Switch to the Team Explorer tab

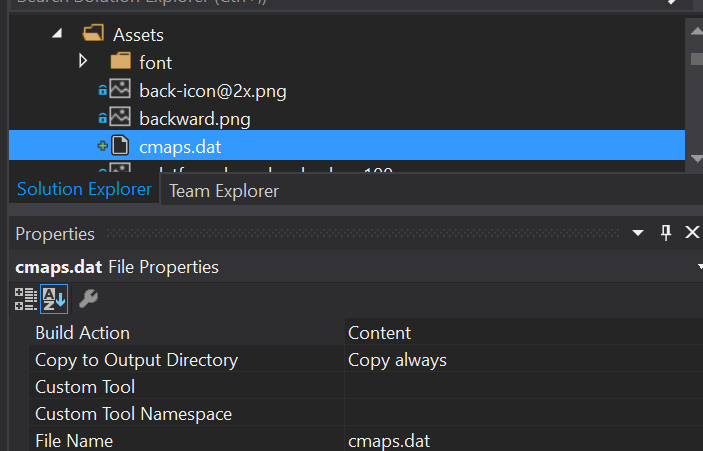[x=224, y=190]
